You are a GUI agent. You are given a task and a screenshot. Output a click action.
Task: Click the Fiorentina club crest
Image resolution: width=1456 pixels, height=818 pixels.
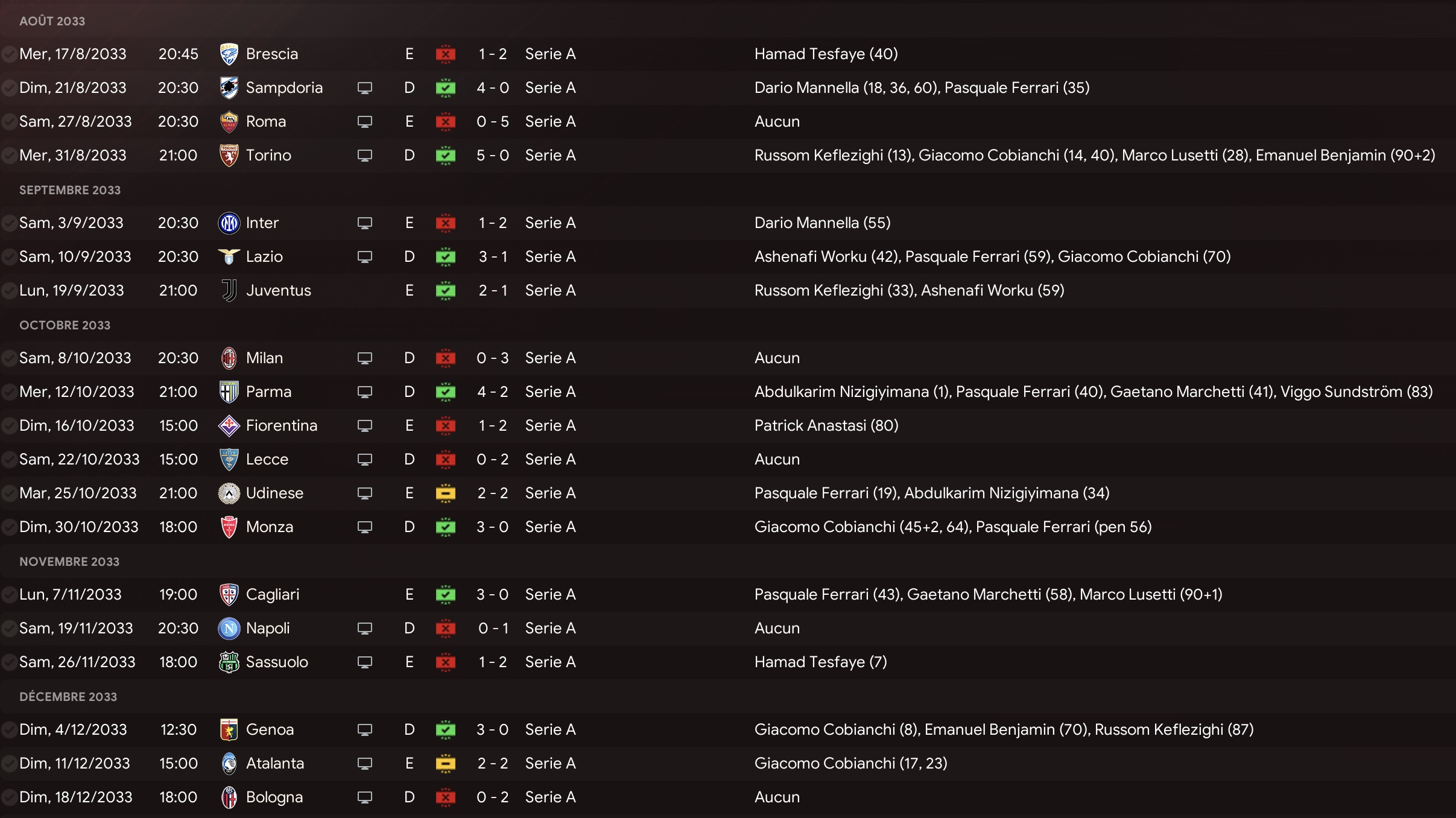pyautogui.click(x=229, y=426)
